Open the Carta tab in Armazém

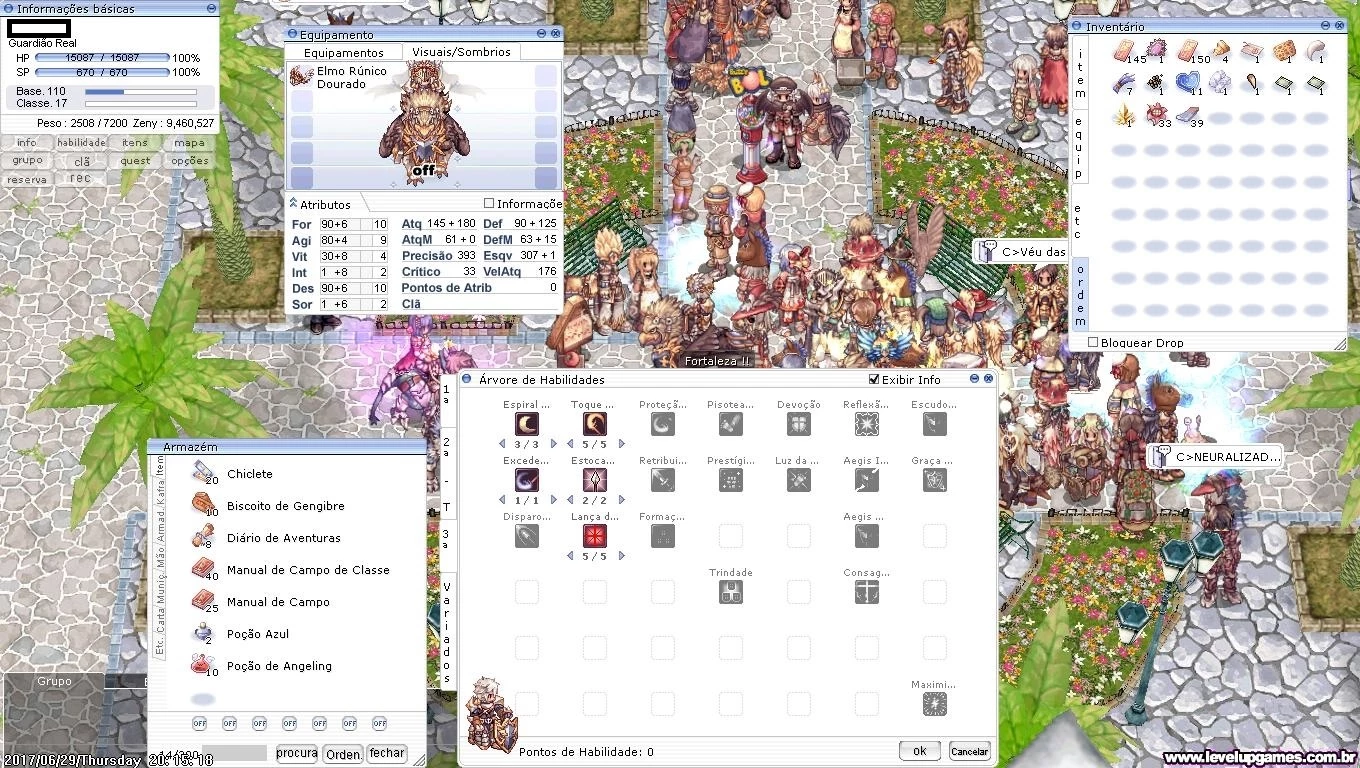point(160,619)
